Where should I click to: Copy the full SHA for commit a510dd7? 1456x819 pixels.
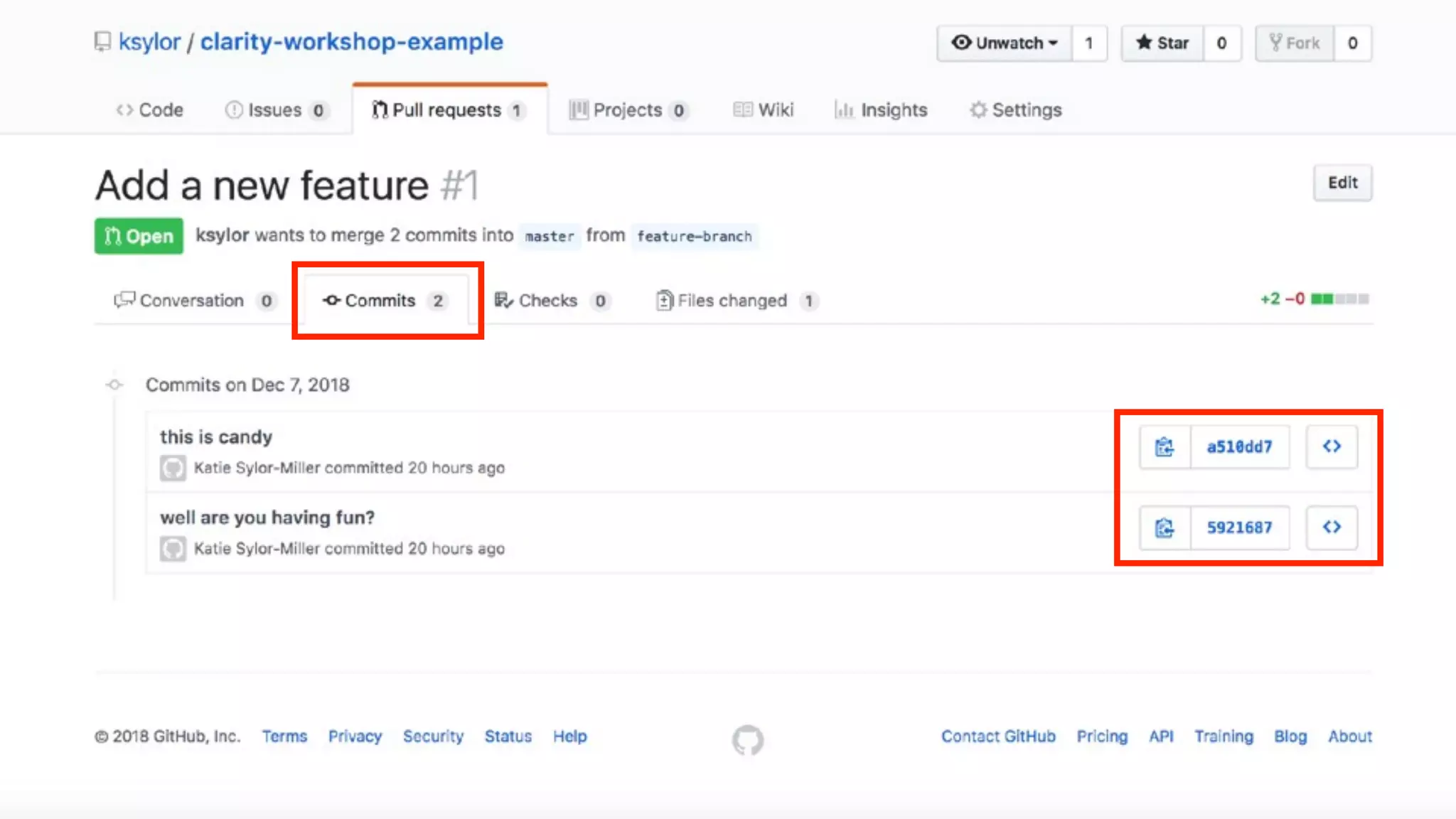tap(1165, 447)
